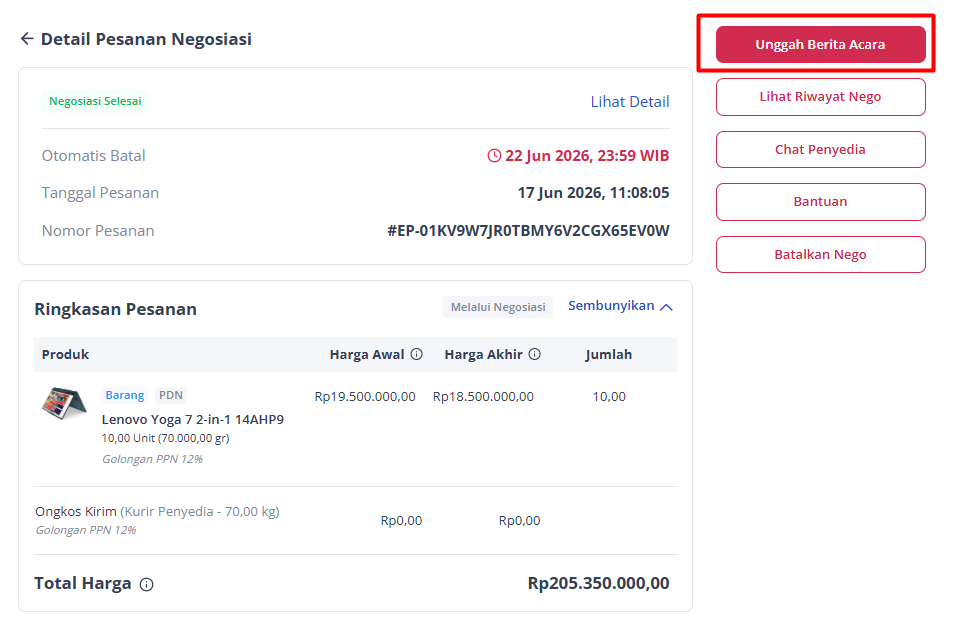Click the Negosiasi Selesai status badge
This screenshot has width=962, height=622.
pyautogui.click(x=95, y=101)
